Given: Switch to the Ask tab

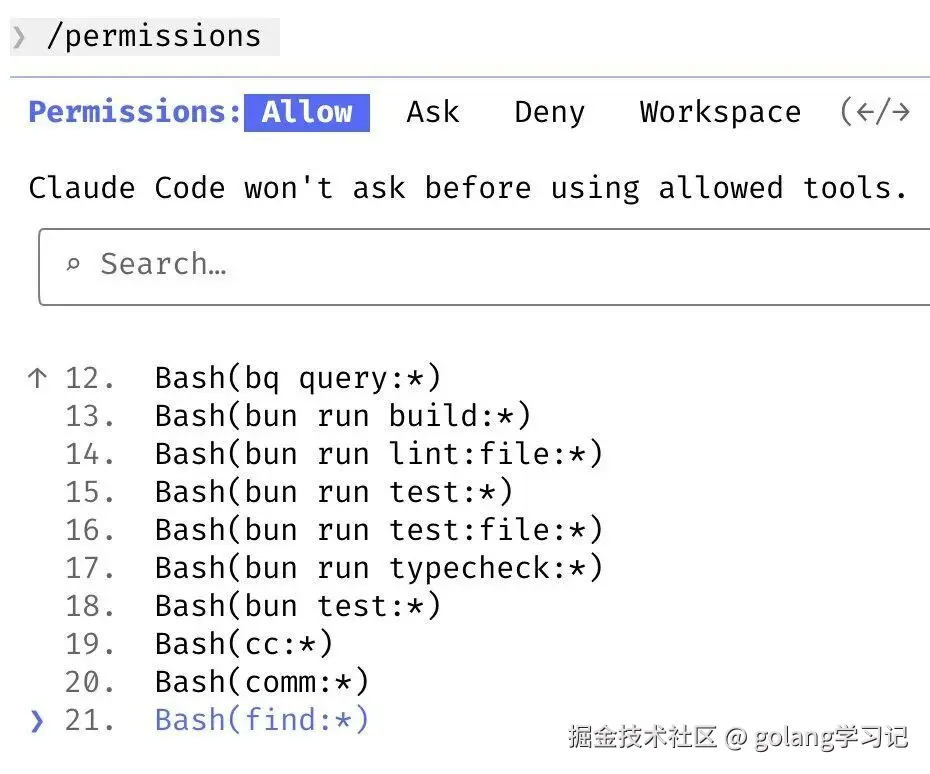Looking at the screenshot, I should click(x=432, y=112).
